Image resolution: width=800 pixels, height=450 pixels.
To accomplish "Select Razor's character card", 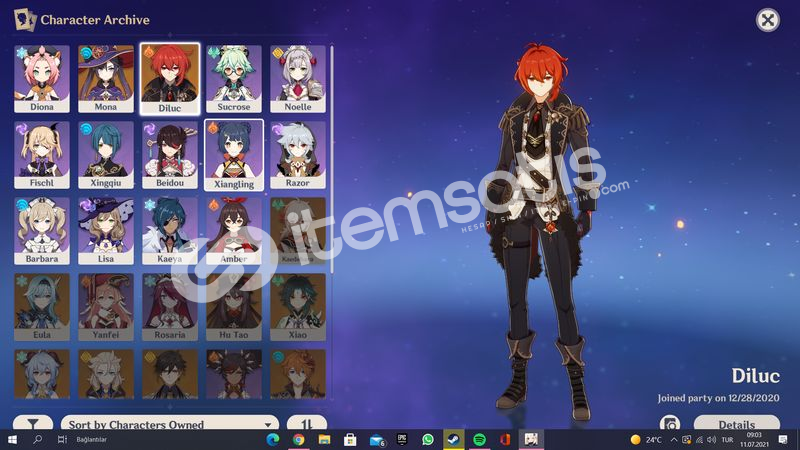I will [298, 155].
